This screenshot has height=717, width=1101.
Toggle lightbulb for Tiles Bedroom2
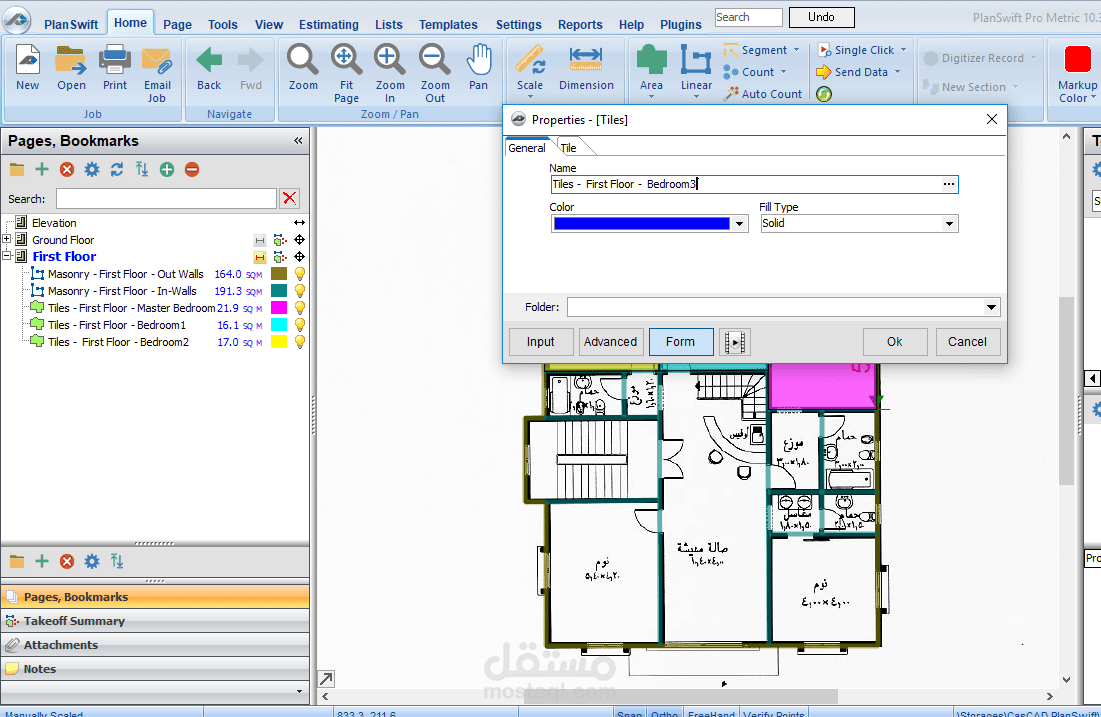[300, 342]
